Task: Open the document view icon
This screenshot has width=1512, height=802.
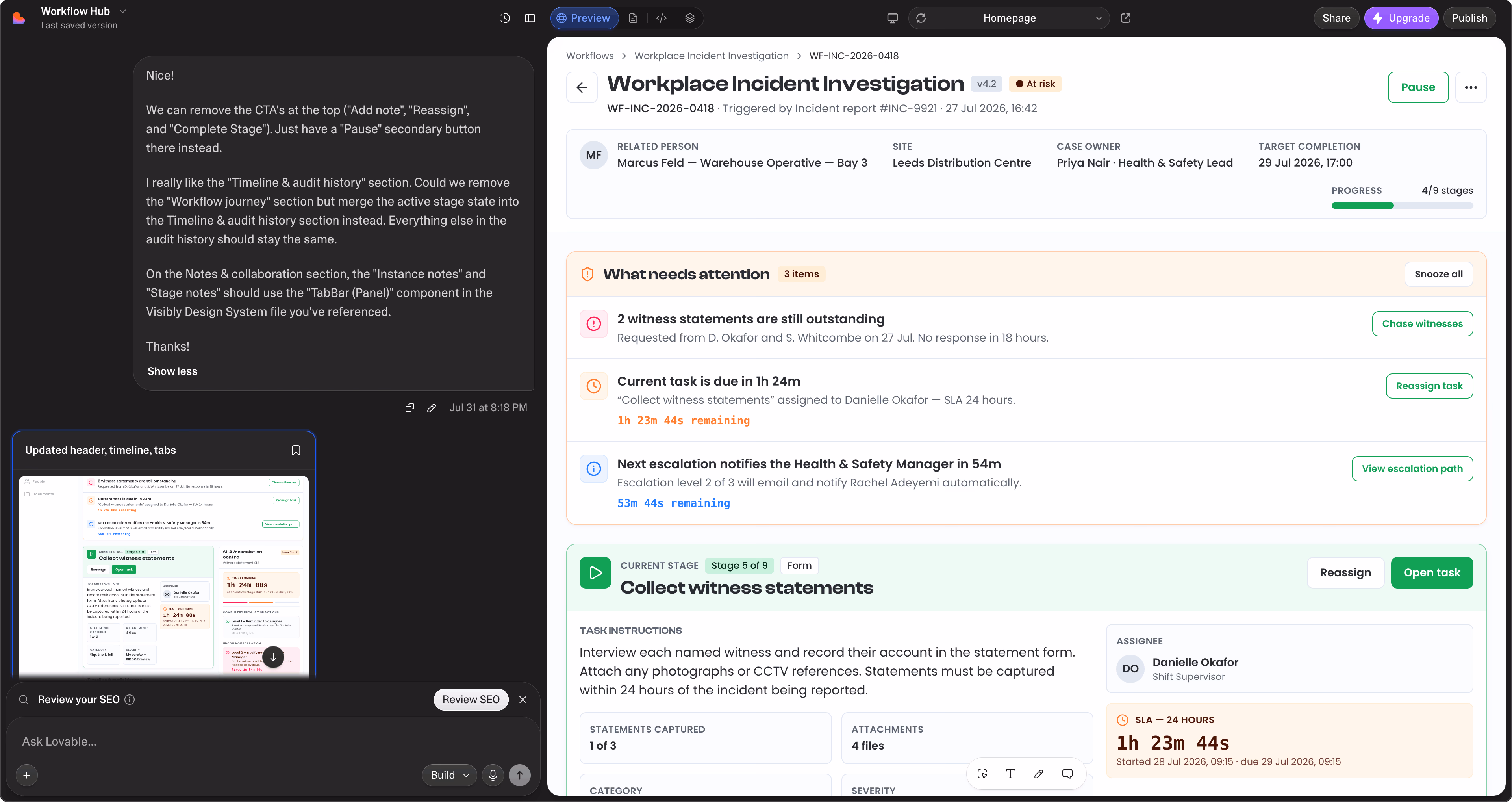Action: 633,18
